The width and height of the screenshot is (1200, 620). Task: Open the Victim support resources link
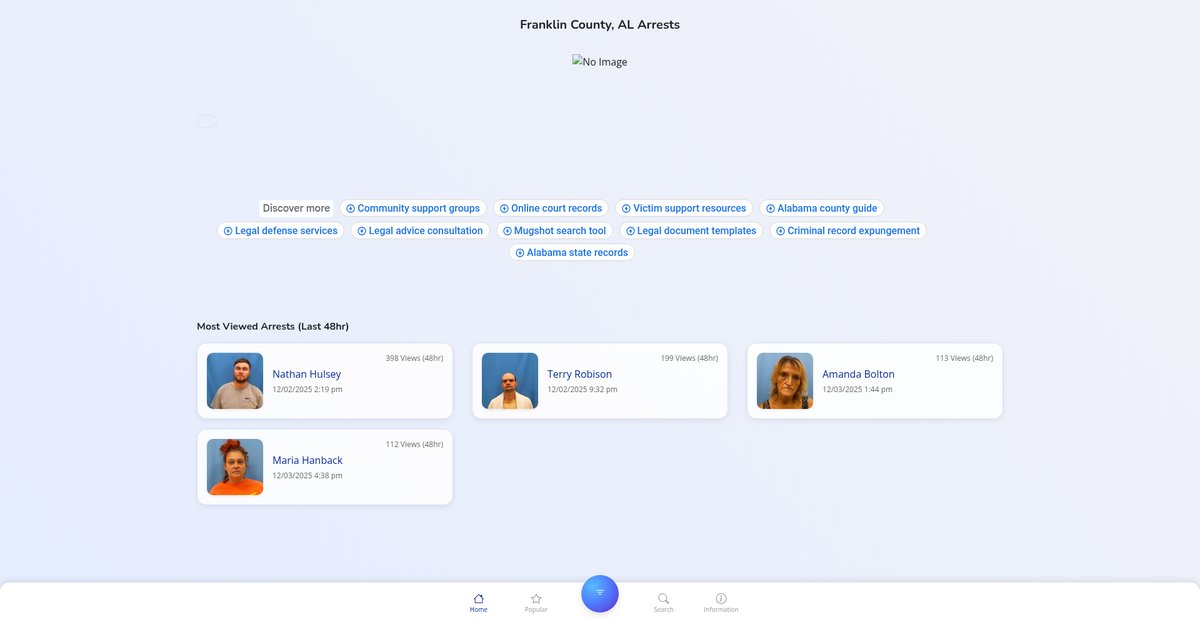coord(684,208)
